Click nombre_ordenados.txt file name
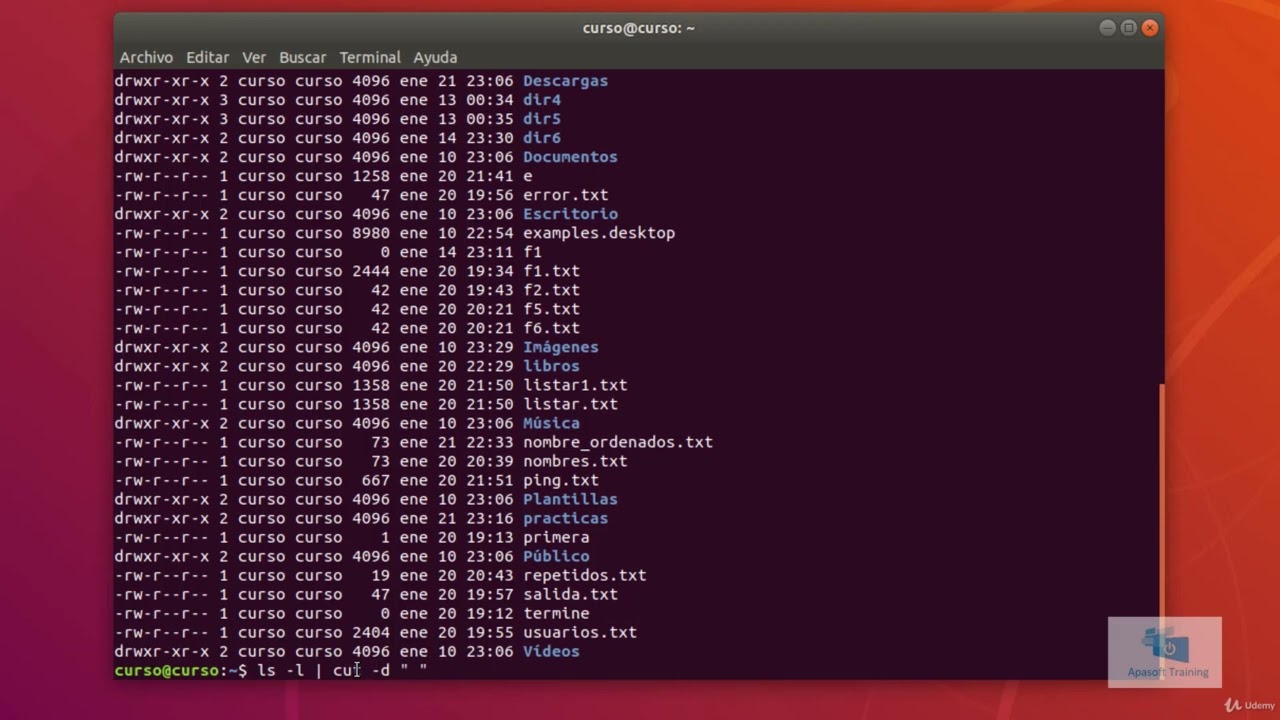This screenshot has width=1280, height=720. pos(618,442)
